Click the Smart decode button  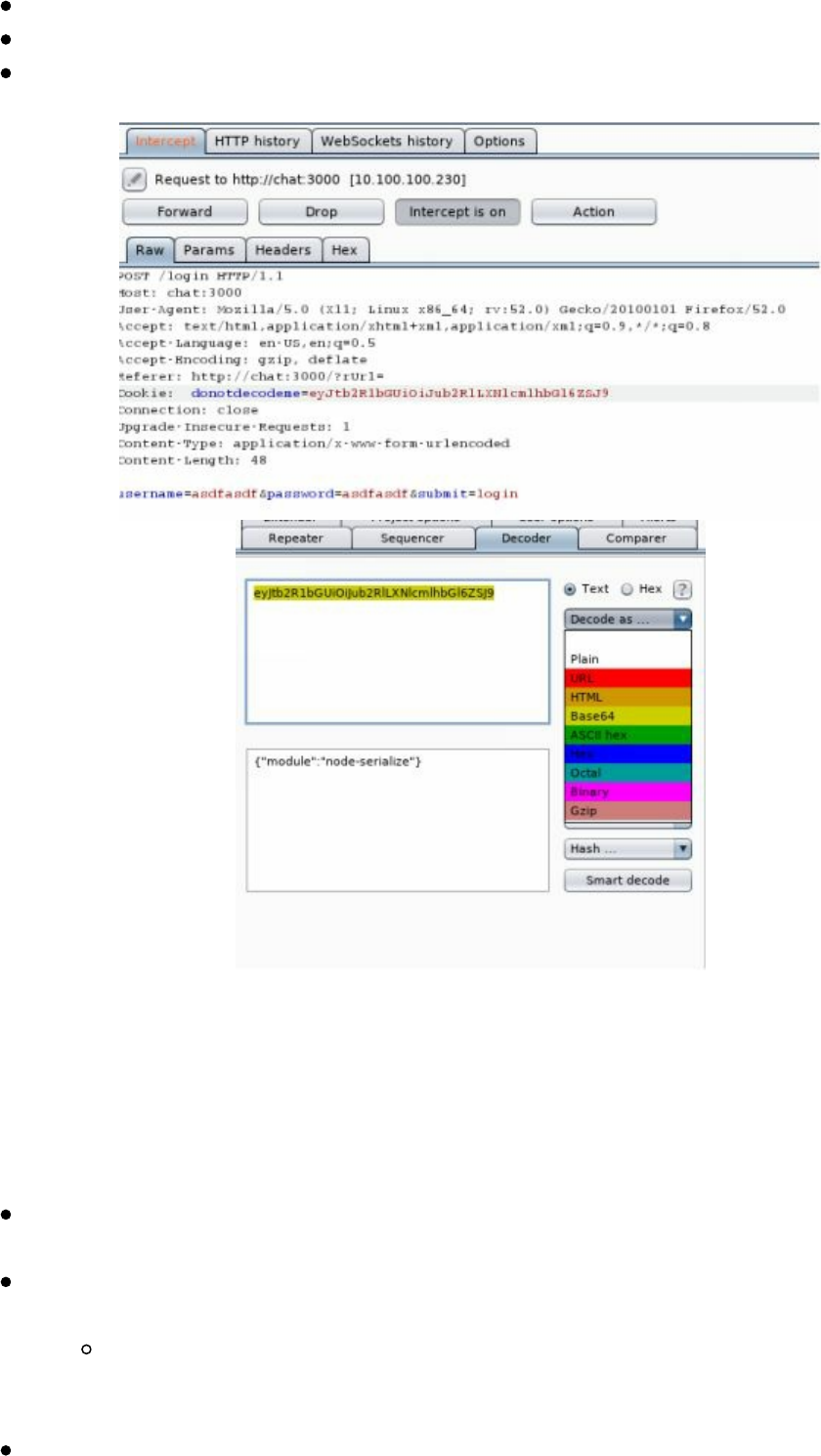point(627,880)
